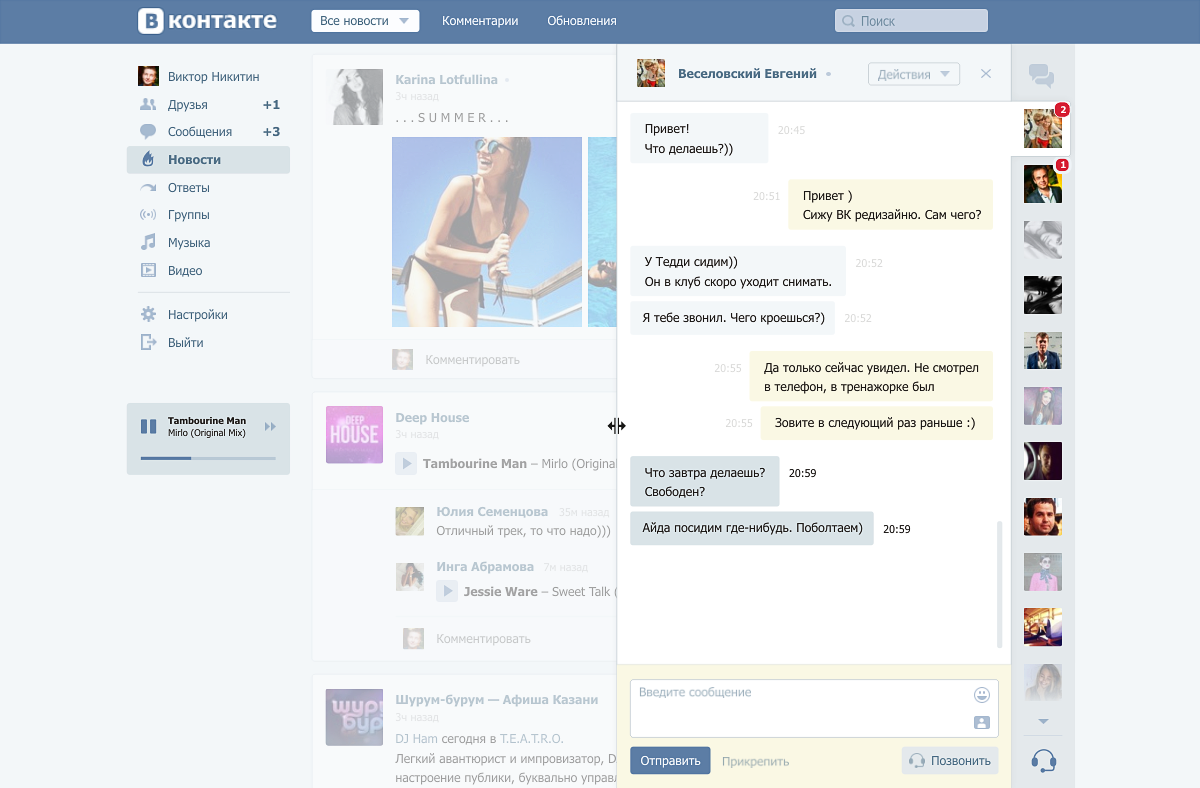Click the photo attach icon in the message box
The width and height of the screenshot is (1200, 788).
coord(981,722)
